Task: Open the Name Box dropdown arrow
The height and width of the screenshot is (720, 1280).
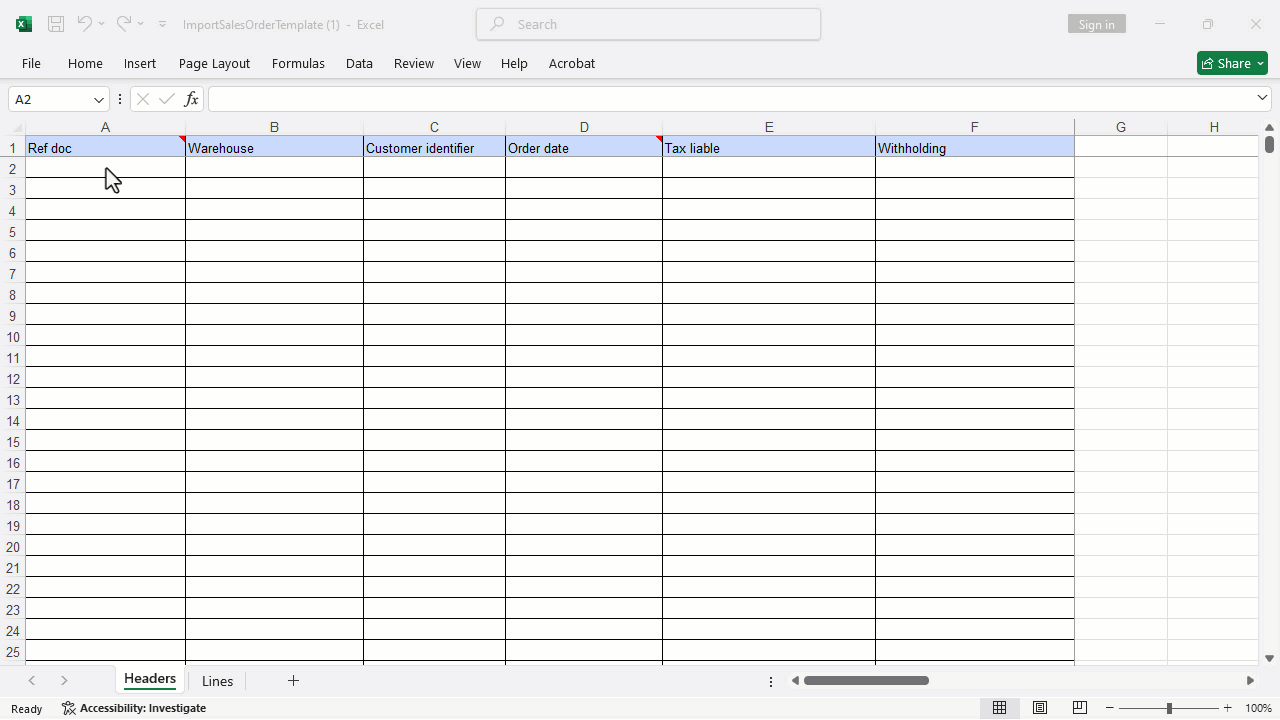Action: pyautogui.click(x=99, y=99)
